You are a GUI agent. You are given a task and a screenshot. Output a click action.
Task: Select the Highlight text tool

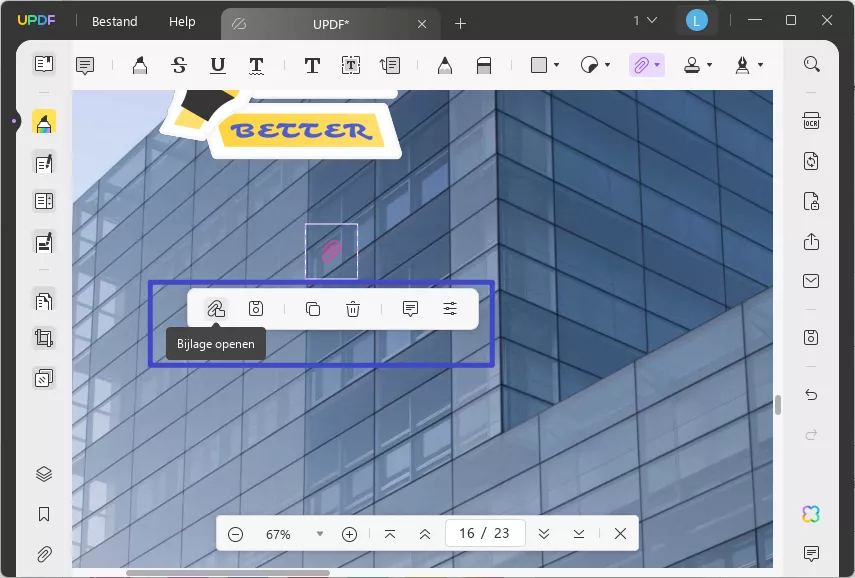(x=139, y=65)
